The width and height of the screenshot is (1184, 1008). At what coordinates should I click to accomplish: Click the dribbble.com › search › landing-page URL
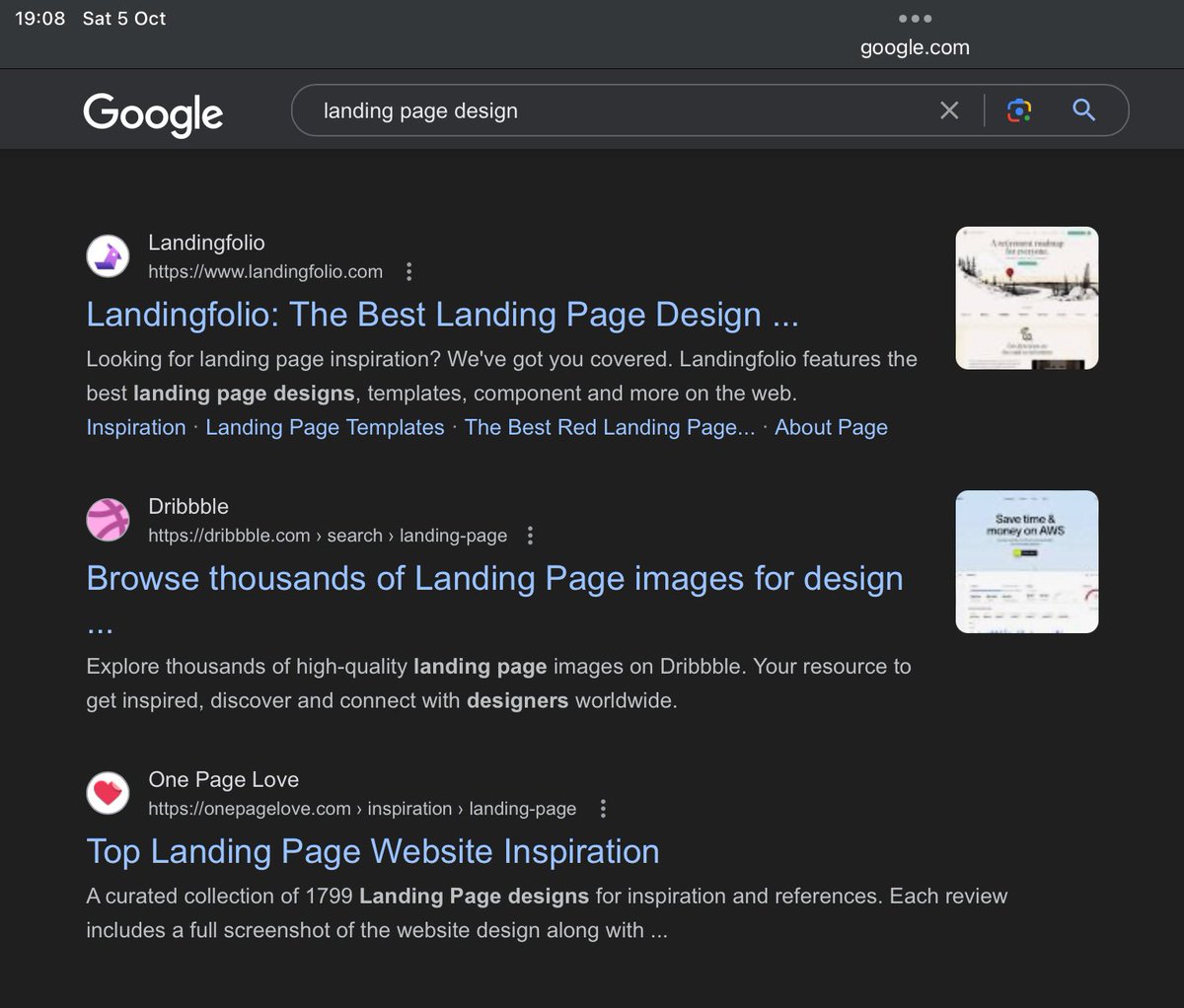(328, 536)
